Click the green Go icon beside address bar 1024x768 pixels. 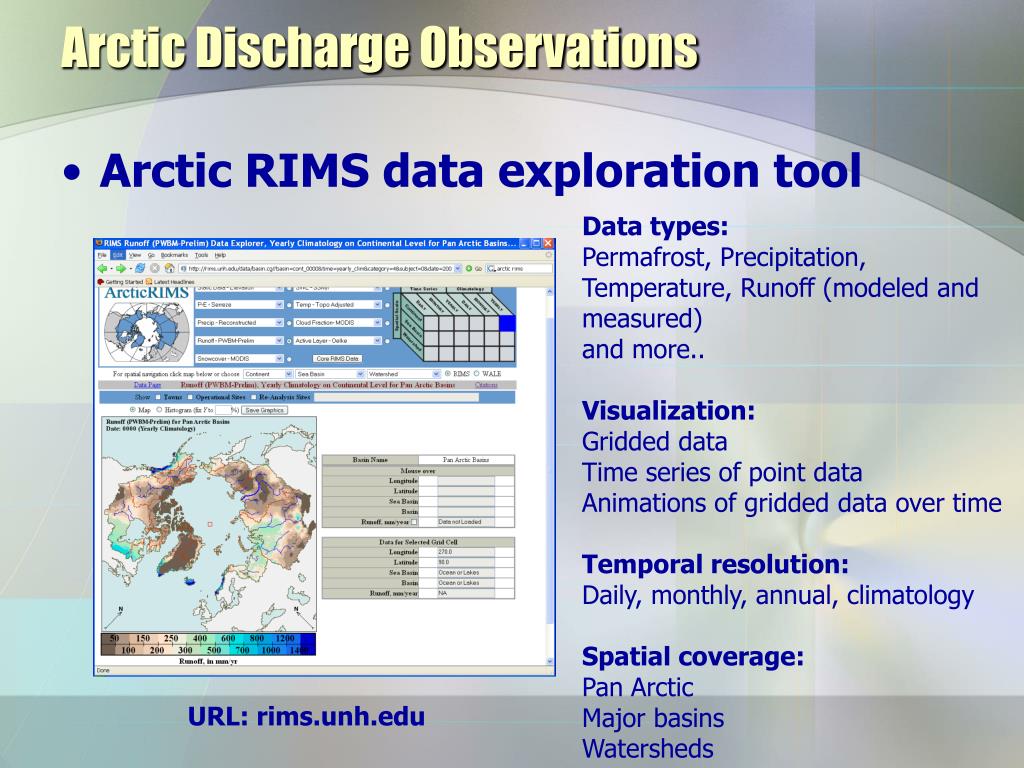(x=469, y=268)
